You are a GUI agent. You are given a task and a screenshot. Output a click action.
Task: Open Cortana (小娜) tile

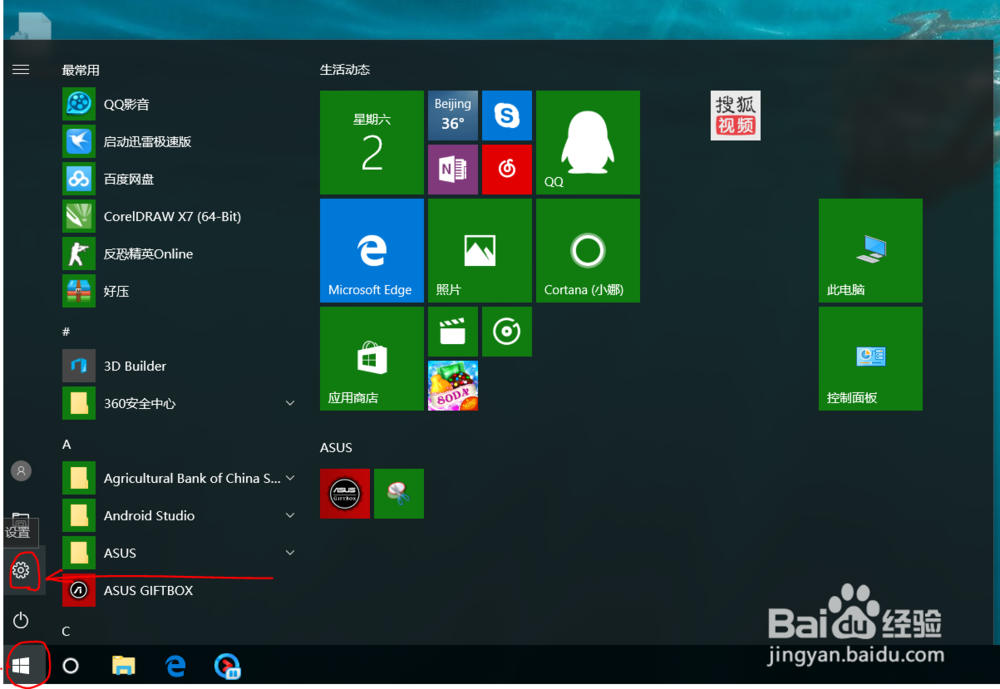(x=588, y=251)
